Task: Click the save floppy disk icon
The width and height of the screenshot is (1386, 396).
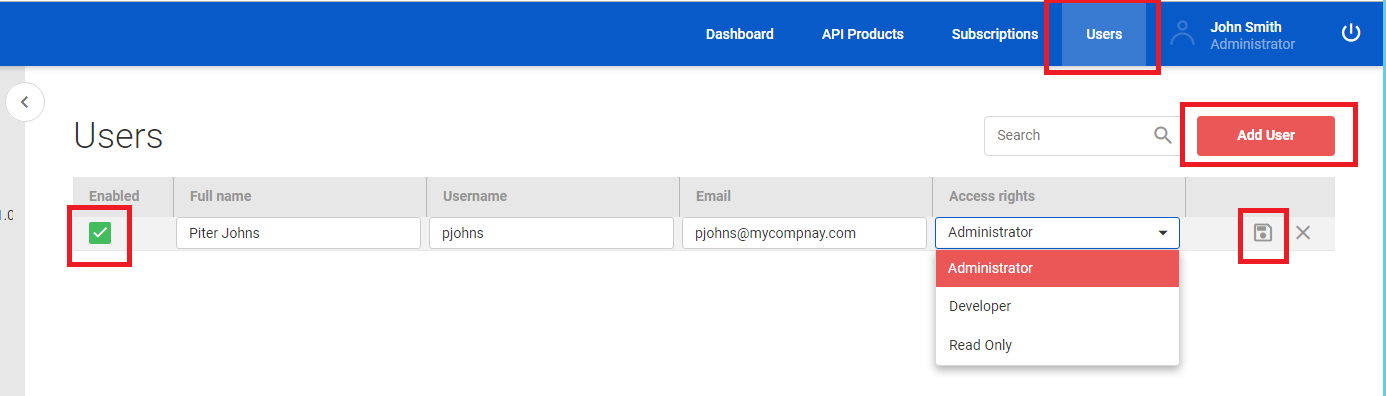Action: click(1263, 233)
